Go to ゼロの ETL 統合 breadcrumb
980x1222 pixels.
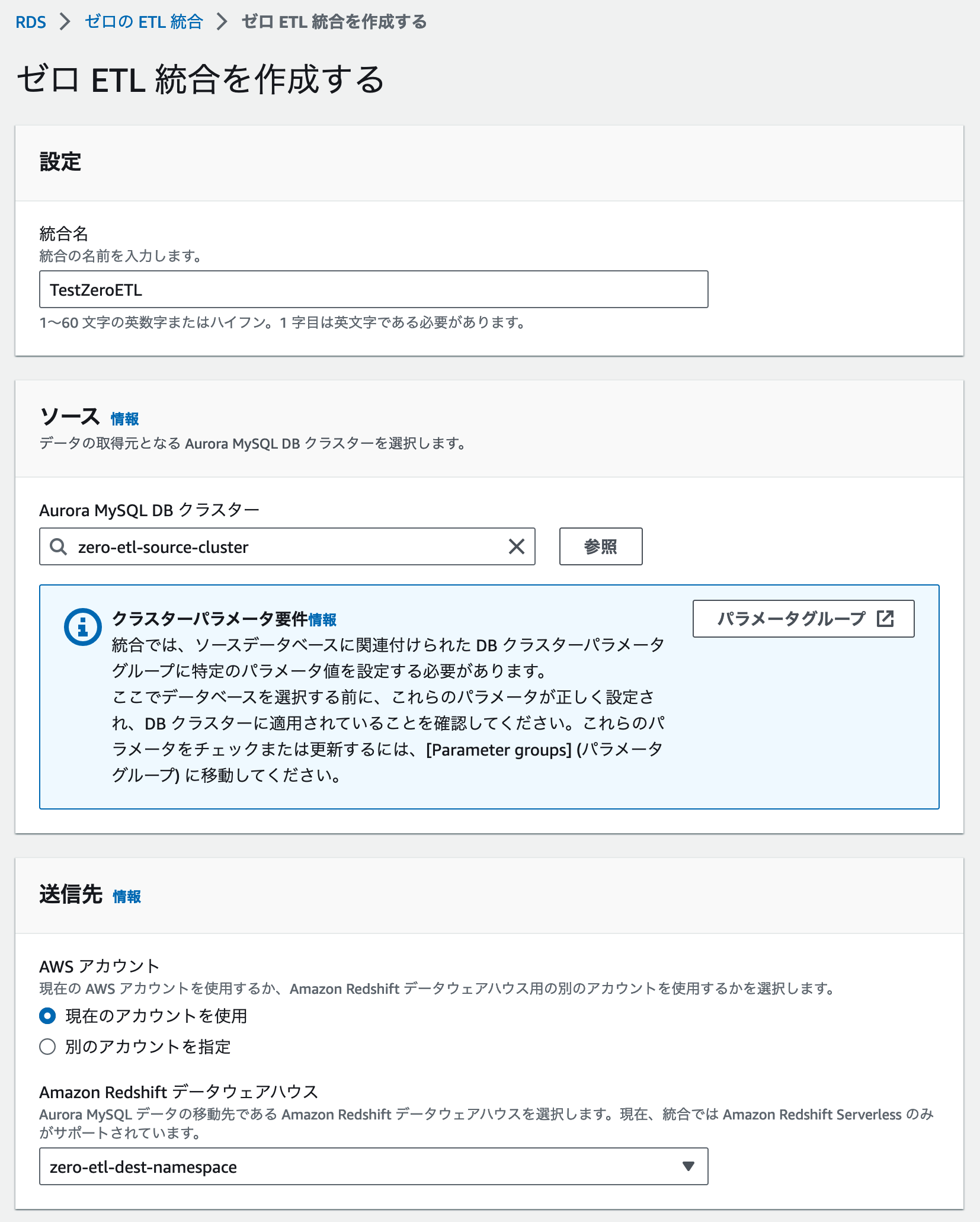(144, 22)
